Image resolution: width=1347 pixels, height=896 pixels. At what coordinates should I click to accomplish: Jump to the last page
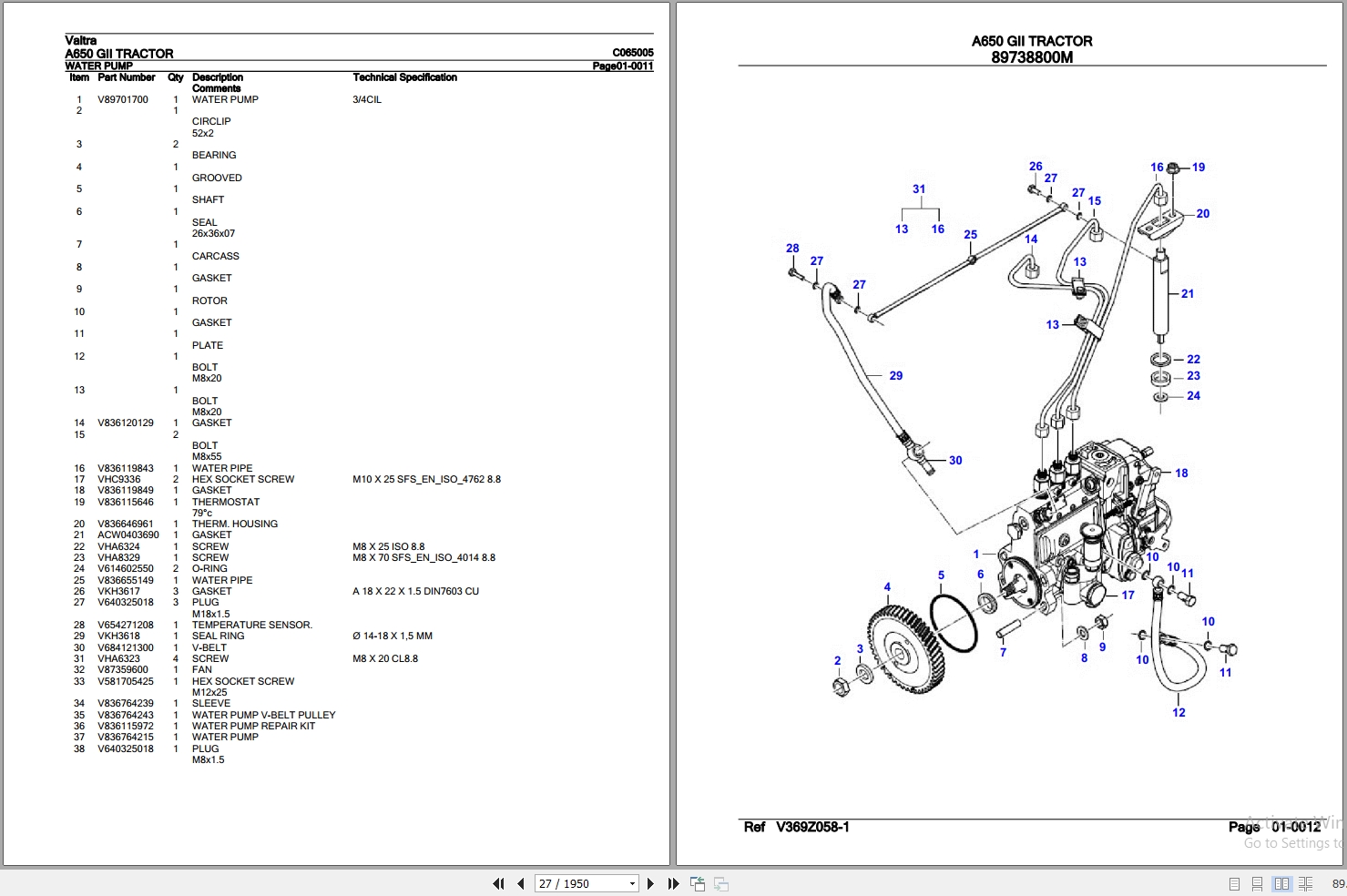[673, 883]
